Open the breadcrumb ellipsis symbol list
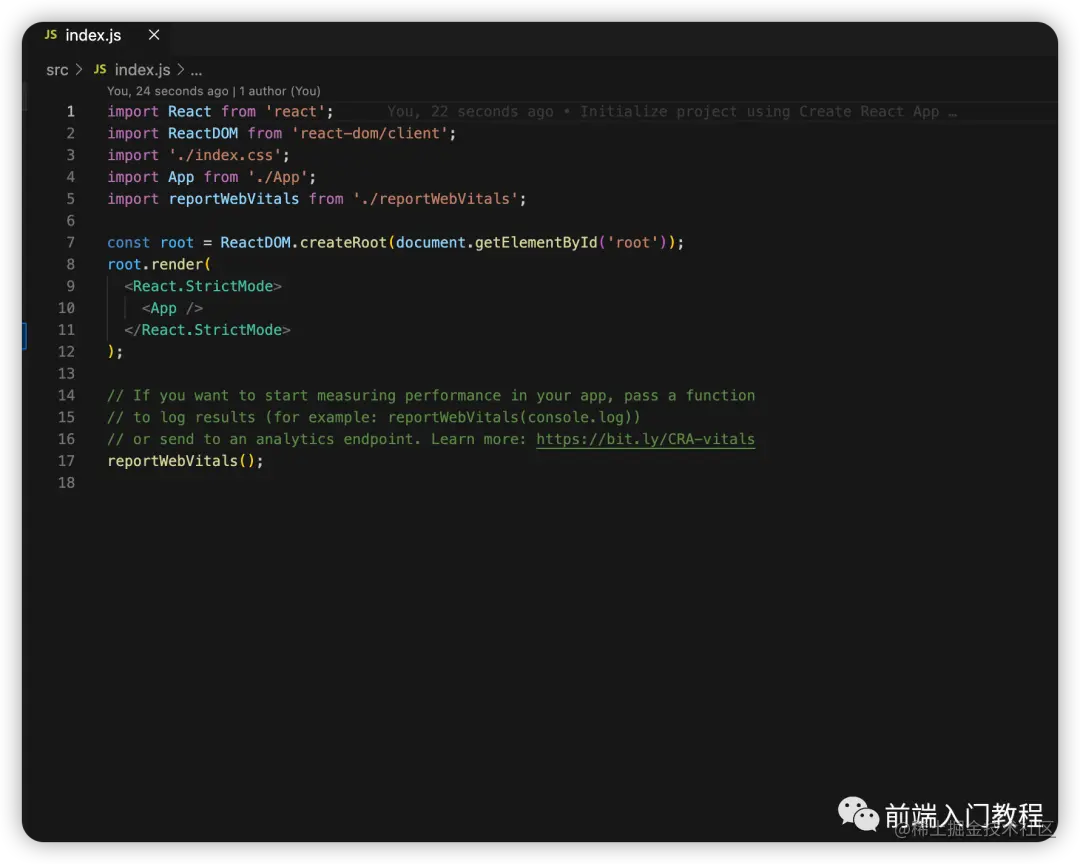This screenshot has height=864, width=1080. click(196, 70)
